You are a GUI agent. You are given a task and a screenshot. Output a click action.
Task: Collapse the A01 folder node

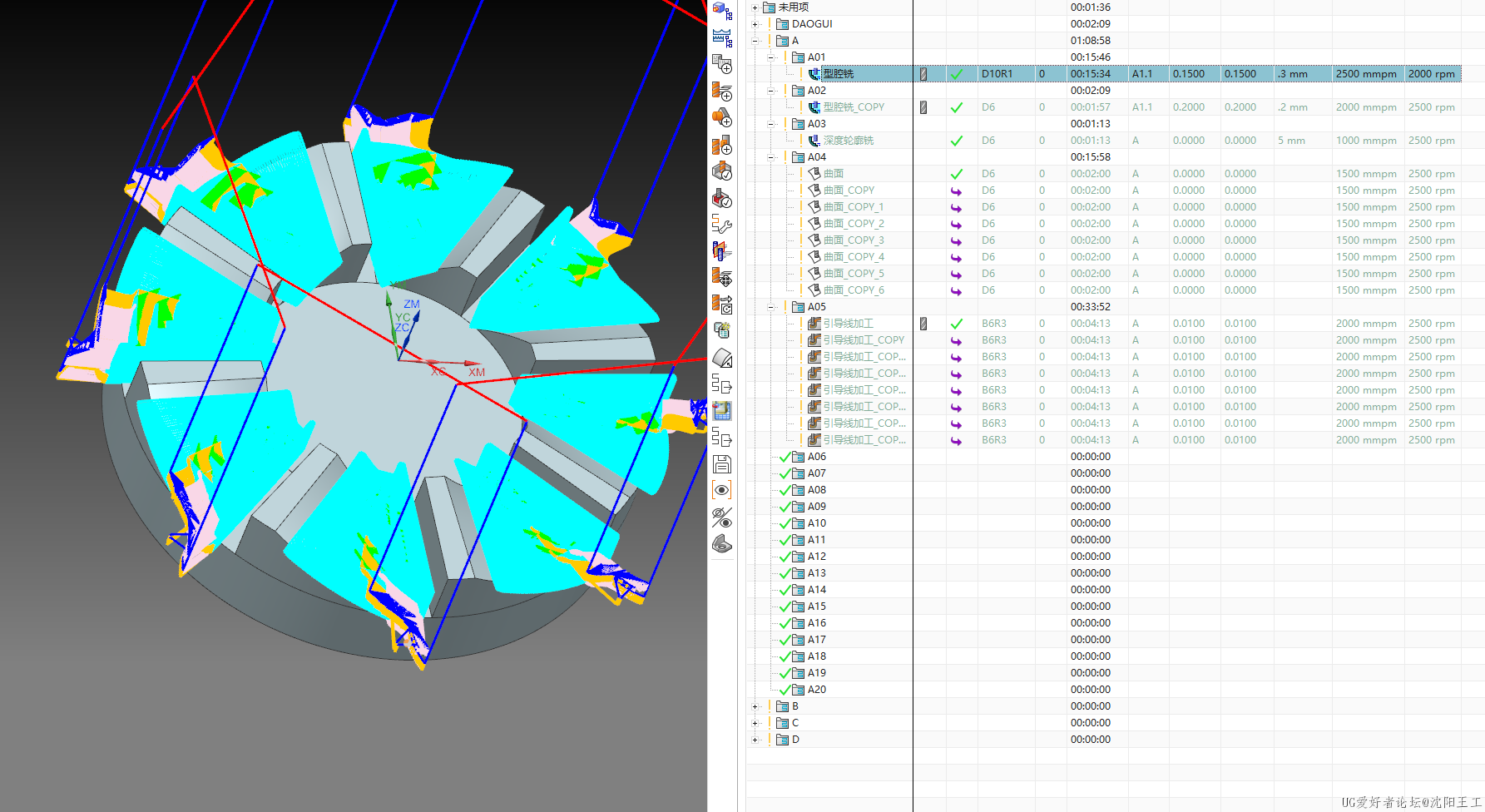tap(770, 57)
